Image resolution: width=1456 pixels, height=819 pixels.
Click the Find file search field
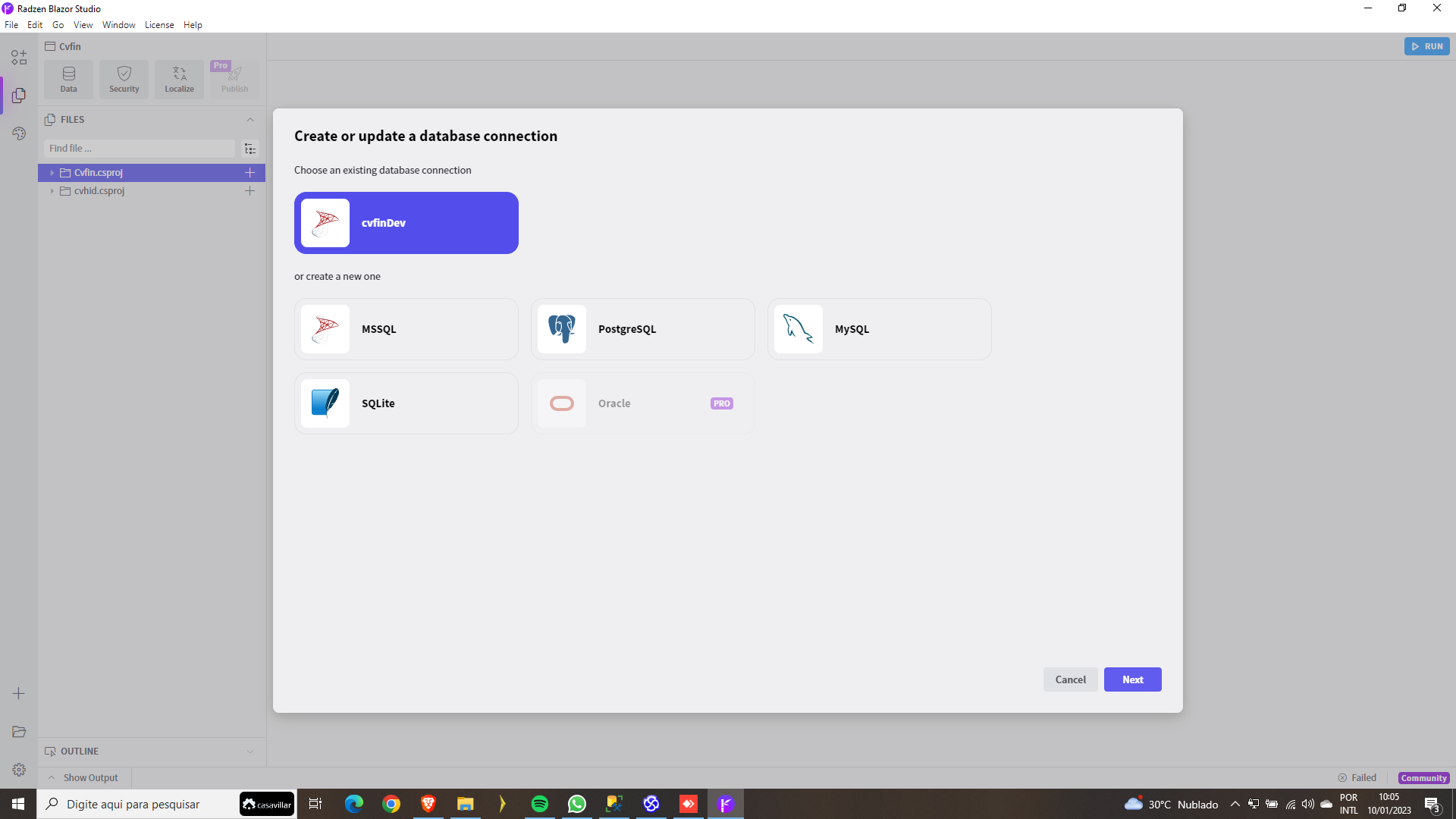140,149
